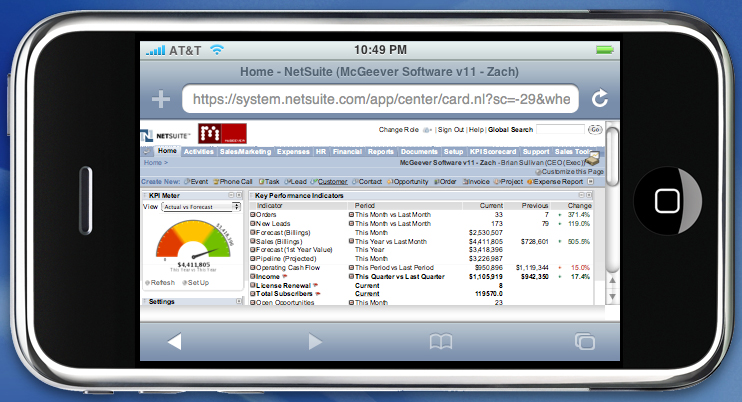
Task: Open the KPI Meter View dropdown
Action: coord(201,207)
